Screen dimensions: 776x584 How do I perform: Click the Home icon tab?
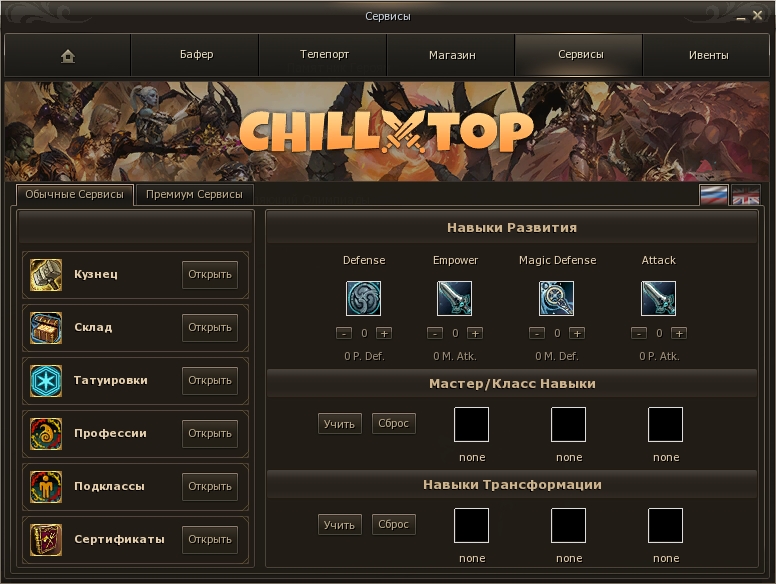click(68, 56)
